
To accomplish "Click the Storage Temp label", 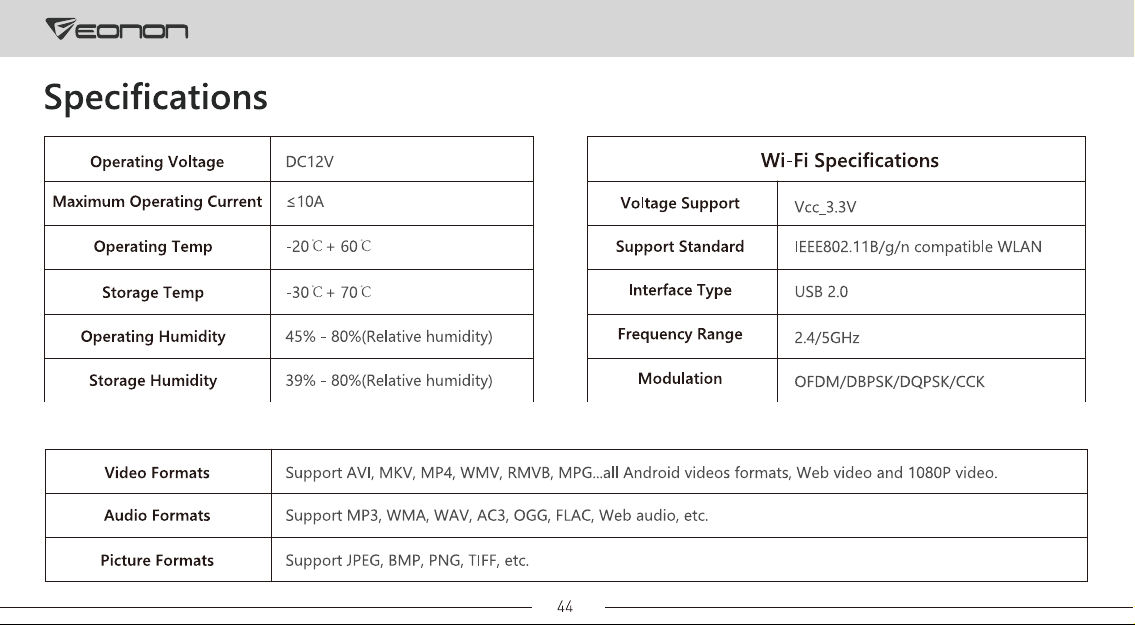I will coord(153,293).
